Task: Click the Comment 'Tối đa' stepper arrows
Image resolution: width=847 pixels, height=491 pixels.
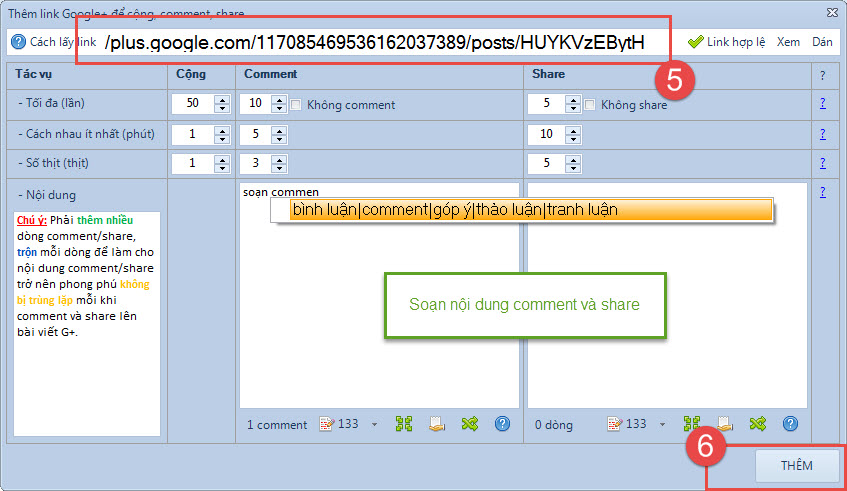Action: 279,104
